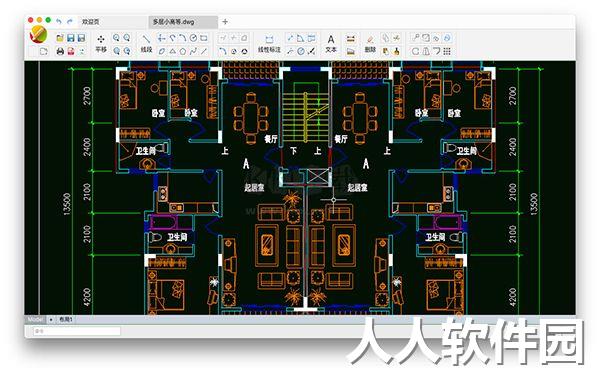Switch to the 多层小高等.dwg tab

pyautogui.click(x=174, y=22)
